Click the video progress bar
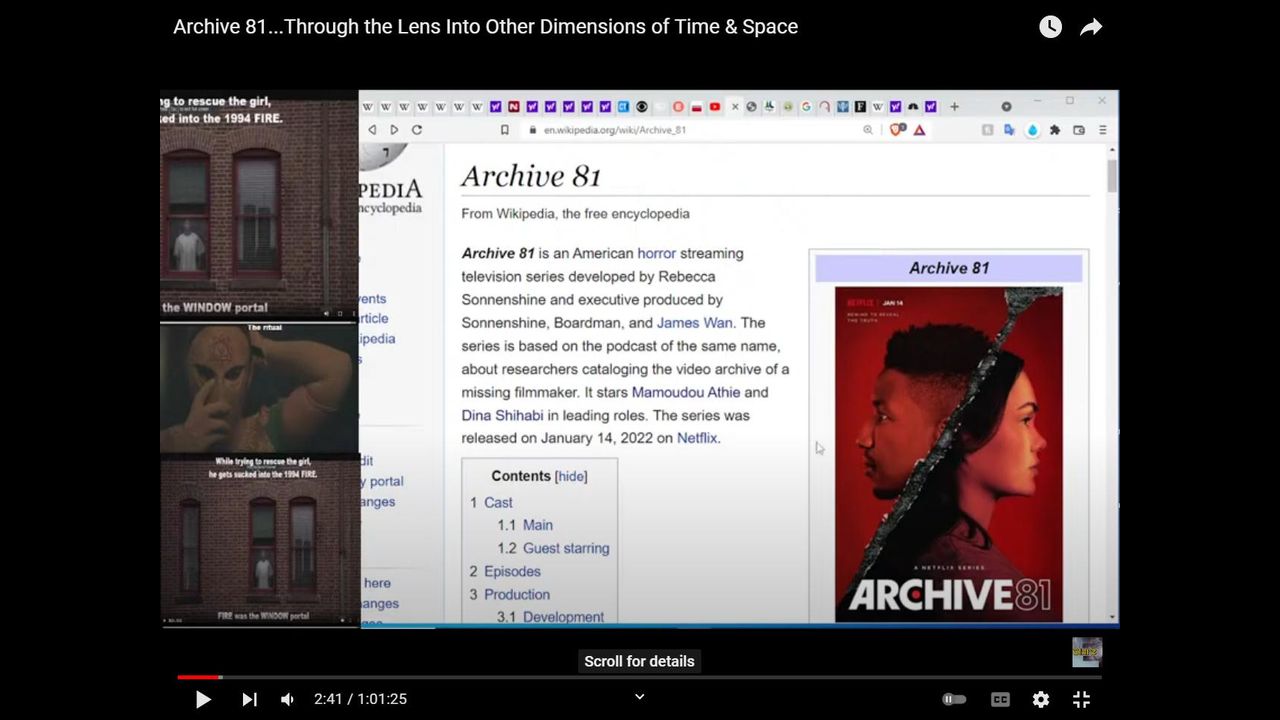This screenshot has width=1280, height=720. click(640, 677)
